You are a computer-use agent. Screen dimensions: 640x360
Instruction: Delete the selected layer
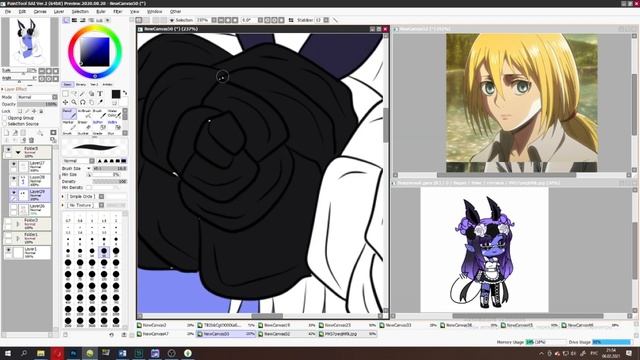31,140
